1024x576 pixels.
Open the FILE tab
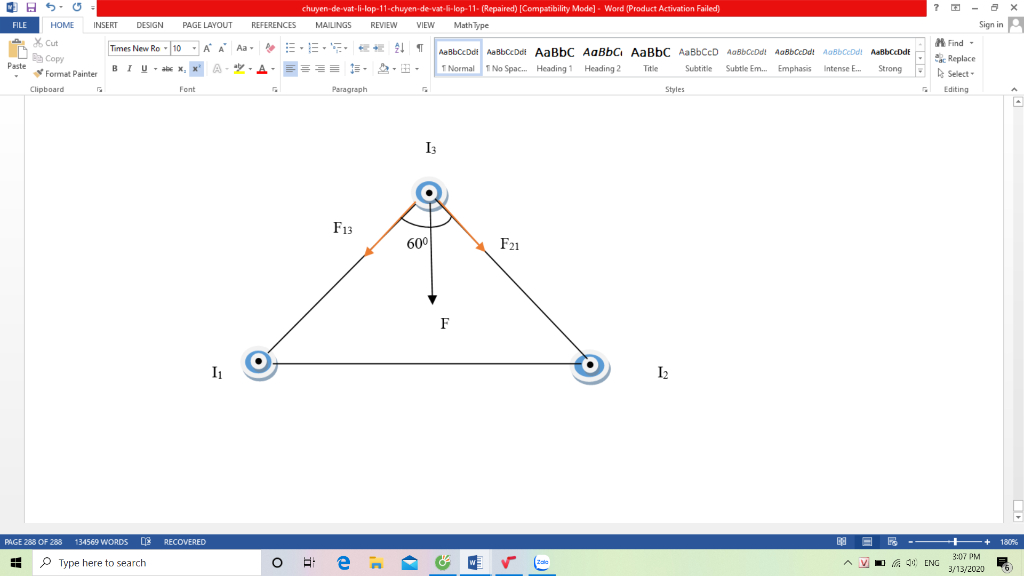click(20, 25)
